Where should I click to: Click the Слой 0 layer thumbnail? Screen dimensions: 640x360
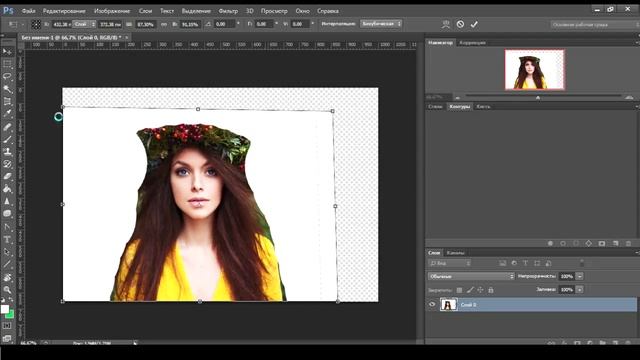pyautogui.click(x=448, y=304)
